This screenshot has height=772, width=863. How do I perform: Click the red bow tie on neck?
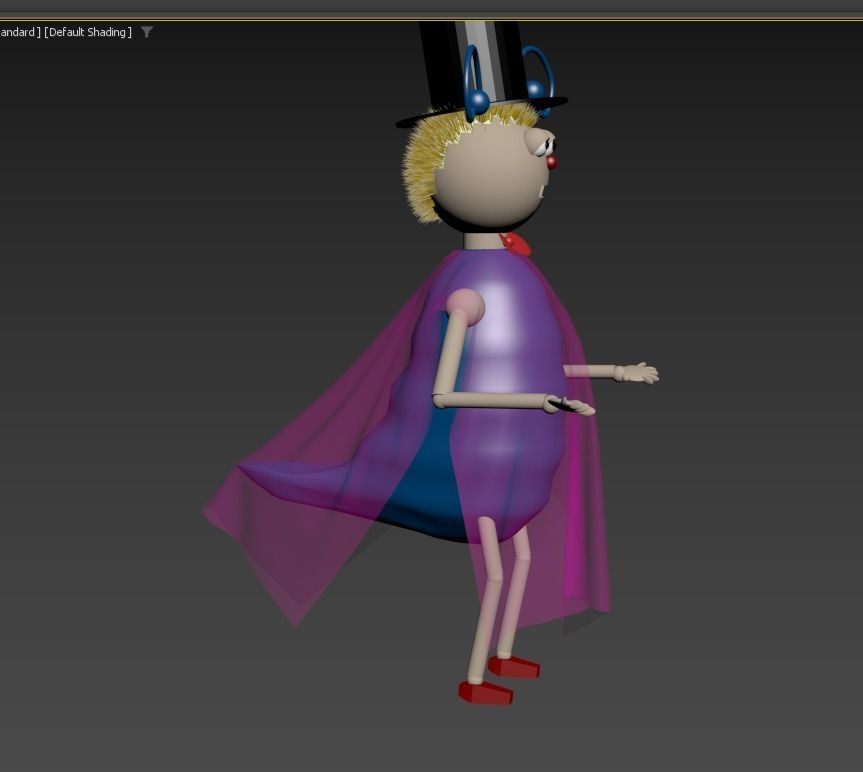pyautogui.click(x=517, y=243)
